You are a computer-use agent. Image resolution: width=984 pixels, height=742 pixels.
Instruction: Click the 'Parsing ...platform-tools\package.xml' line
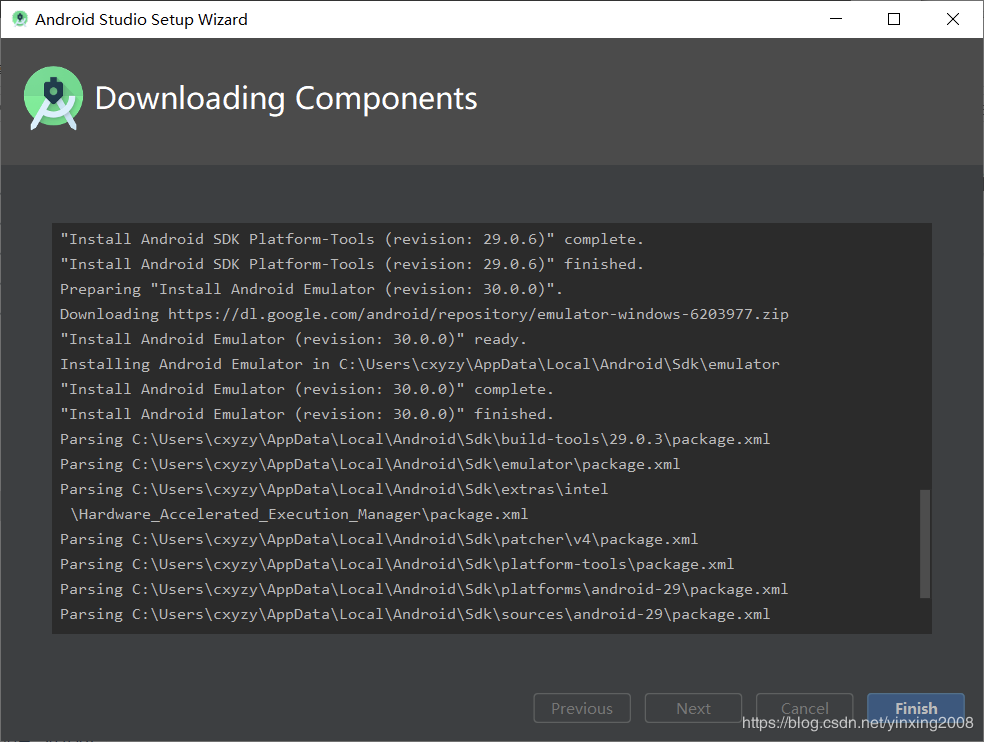(x=397, y=564)
